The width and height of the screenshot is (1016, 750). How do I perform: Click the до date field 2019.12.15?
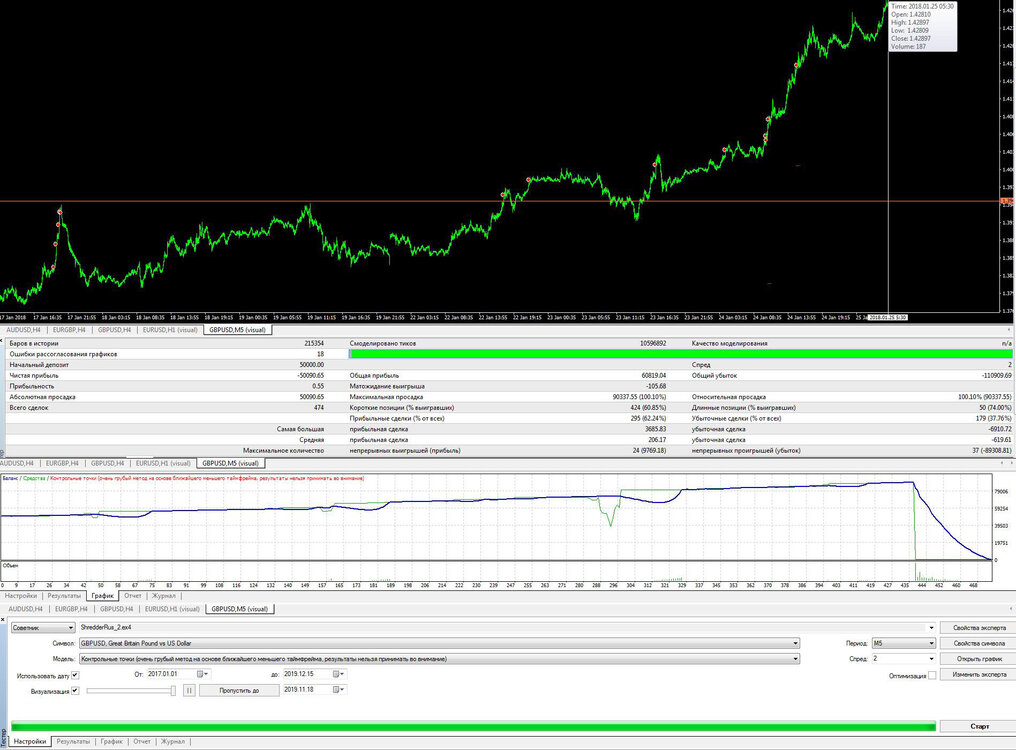[x=308, y=674]
